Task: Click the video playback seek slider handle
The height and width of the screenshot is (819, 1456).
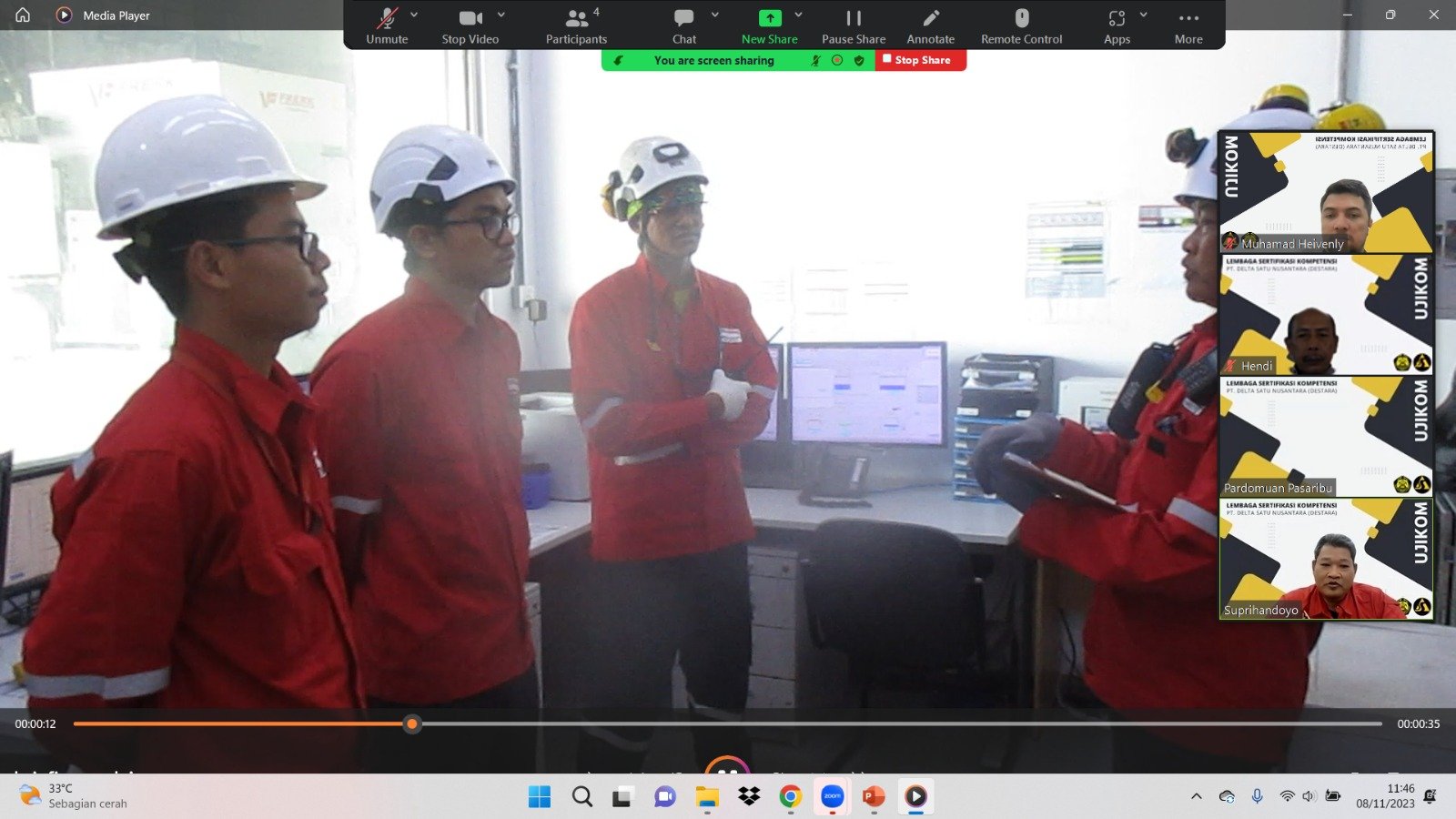Action: click(x=412, y=724)
